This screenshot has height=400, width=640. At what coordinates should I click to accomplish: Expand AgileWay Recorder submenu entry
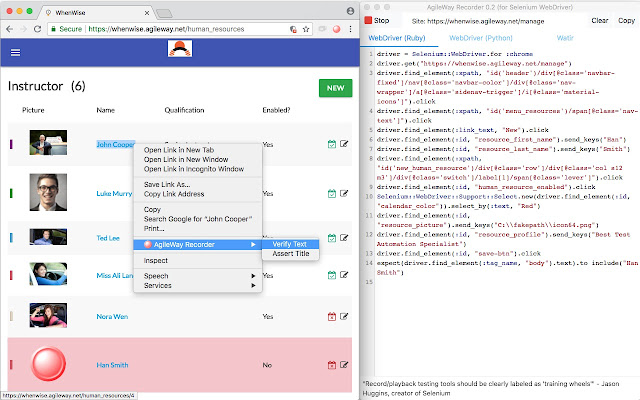[x=198, y=244]
